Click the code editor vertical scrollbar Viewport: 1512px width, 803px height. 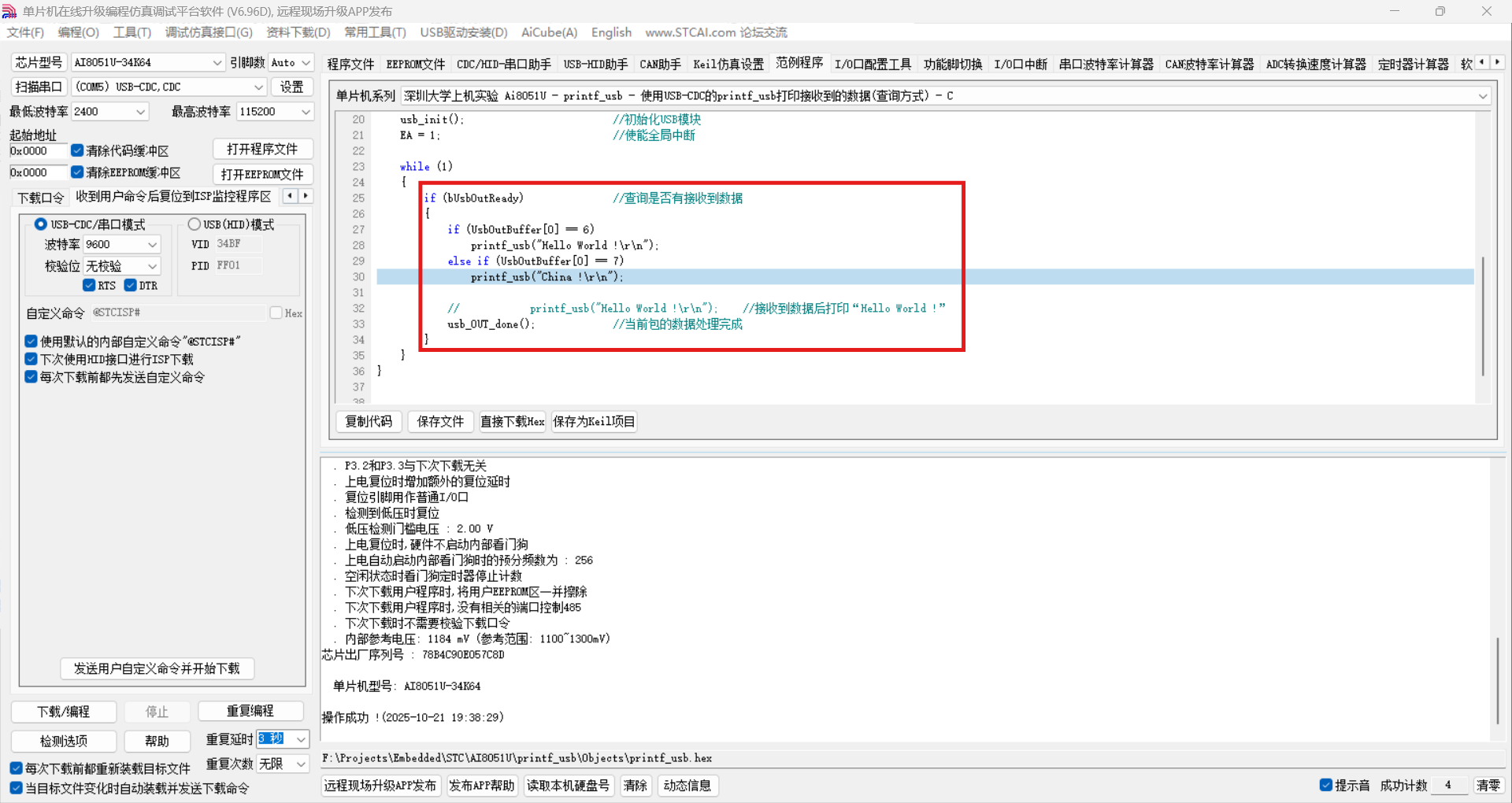1483,315
